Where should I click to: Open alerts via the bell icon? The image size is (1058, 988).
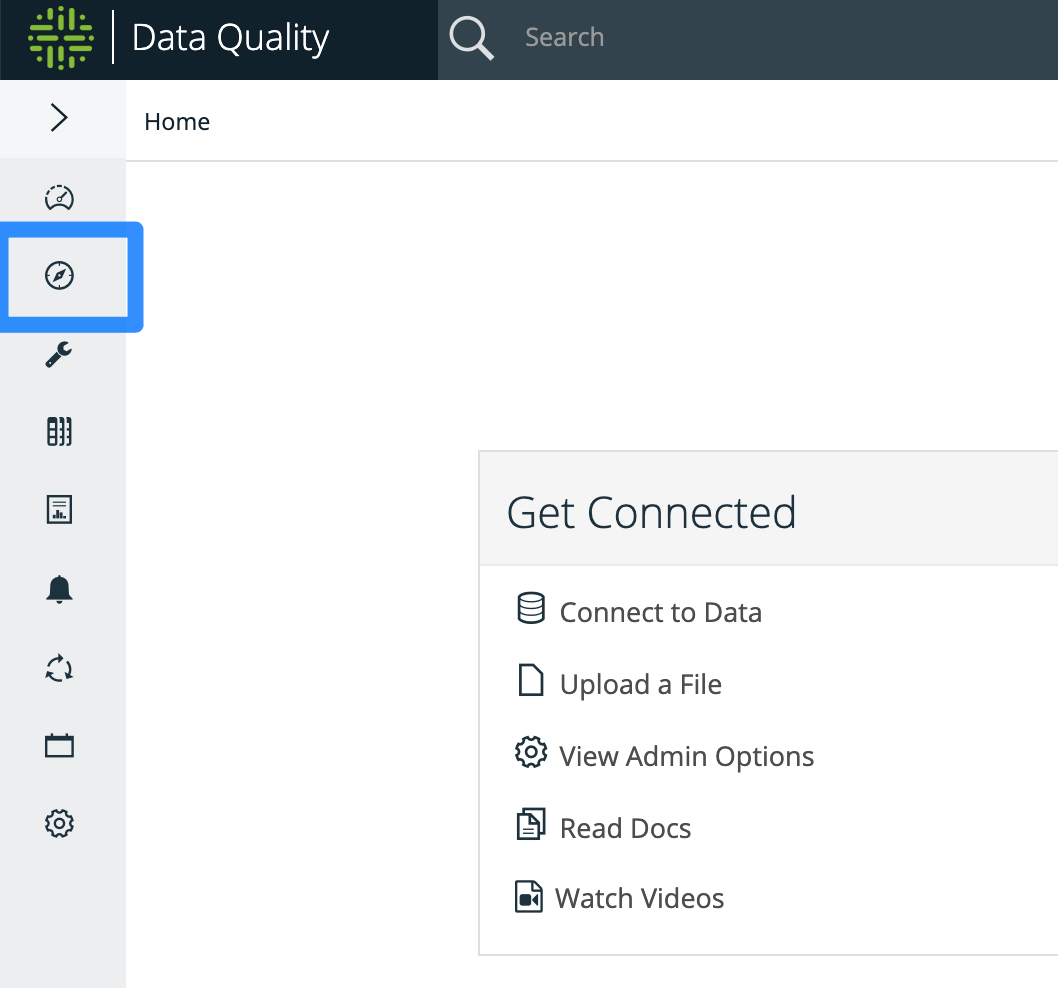click(60, 589)
